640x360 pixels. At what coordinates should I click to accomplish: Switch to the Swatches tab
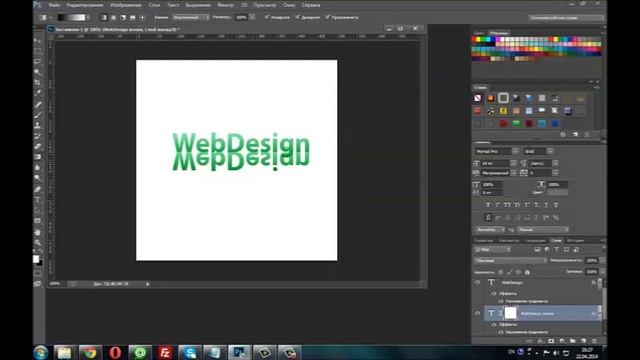click(499, 33)
